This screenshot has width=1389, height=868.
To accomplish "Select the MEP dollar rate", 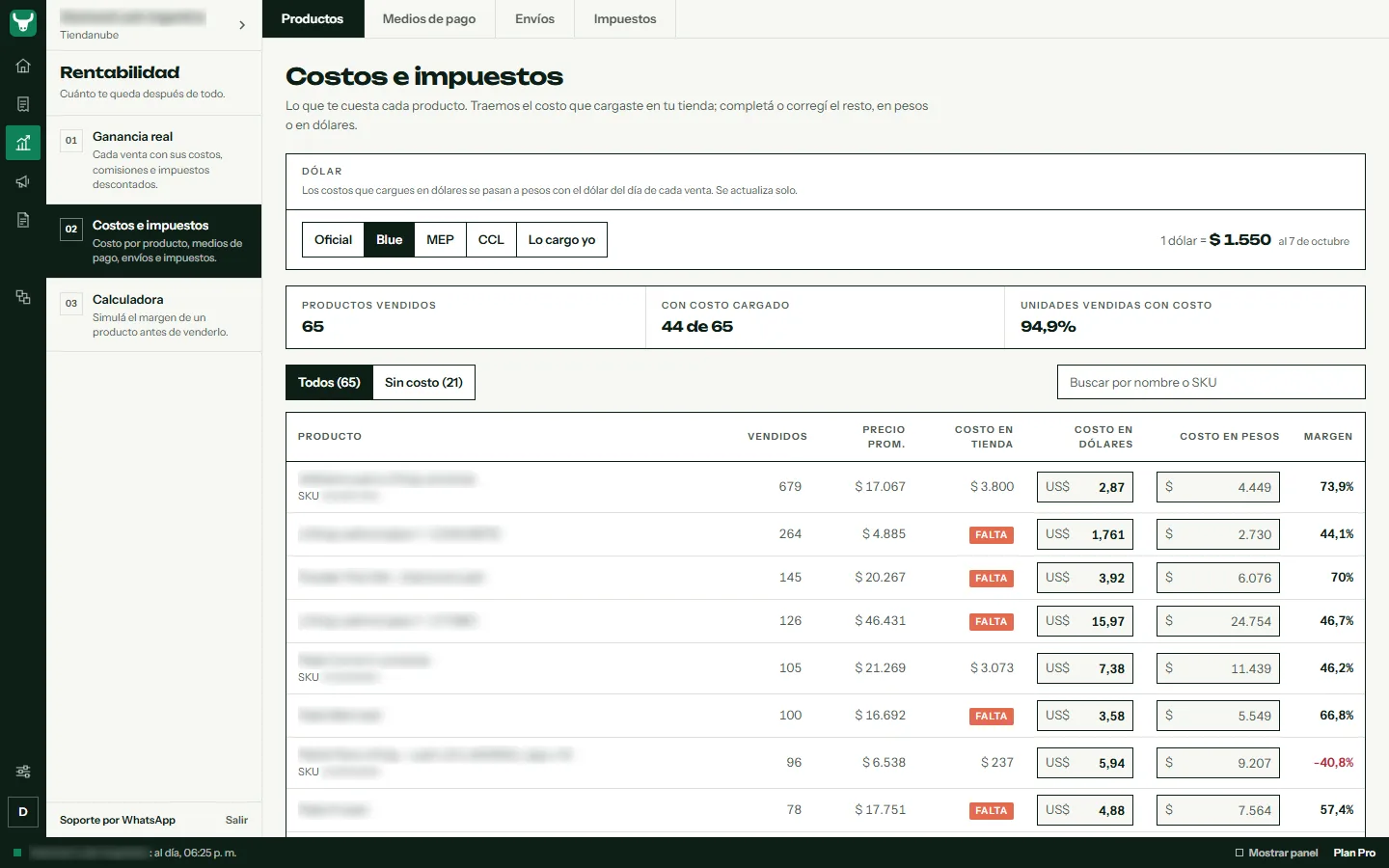I will (x=440, y=240).
